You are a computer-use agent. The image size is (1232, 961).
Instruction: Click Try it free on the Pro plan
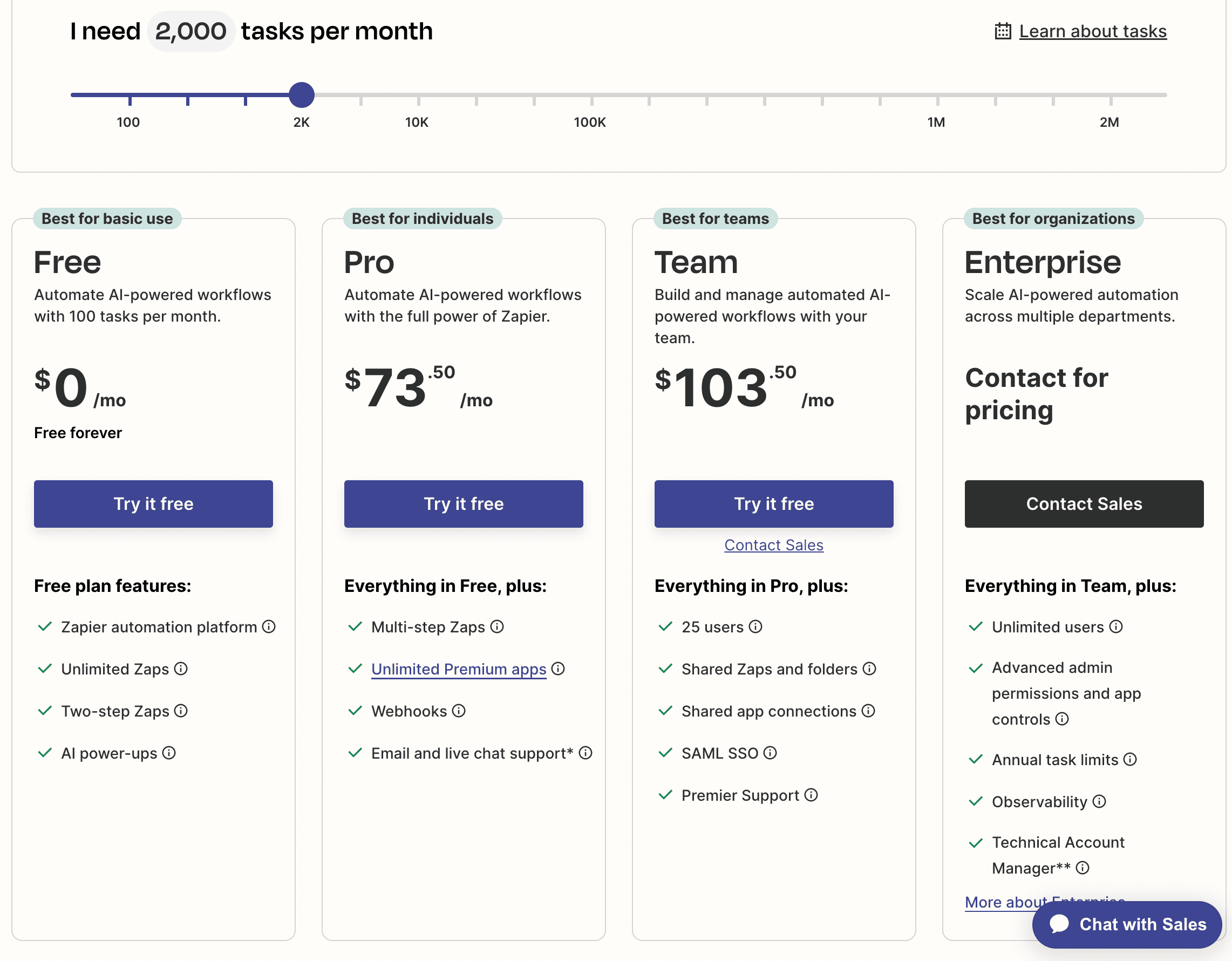464,503
